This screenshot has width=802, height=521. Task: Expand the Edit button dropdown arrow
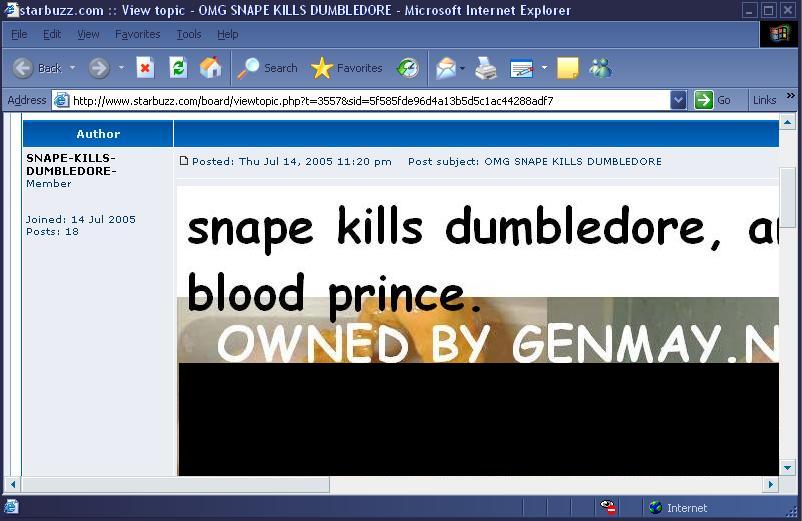pyautogui.click(x=544, y=67)
